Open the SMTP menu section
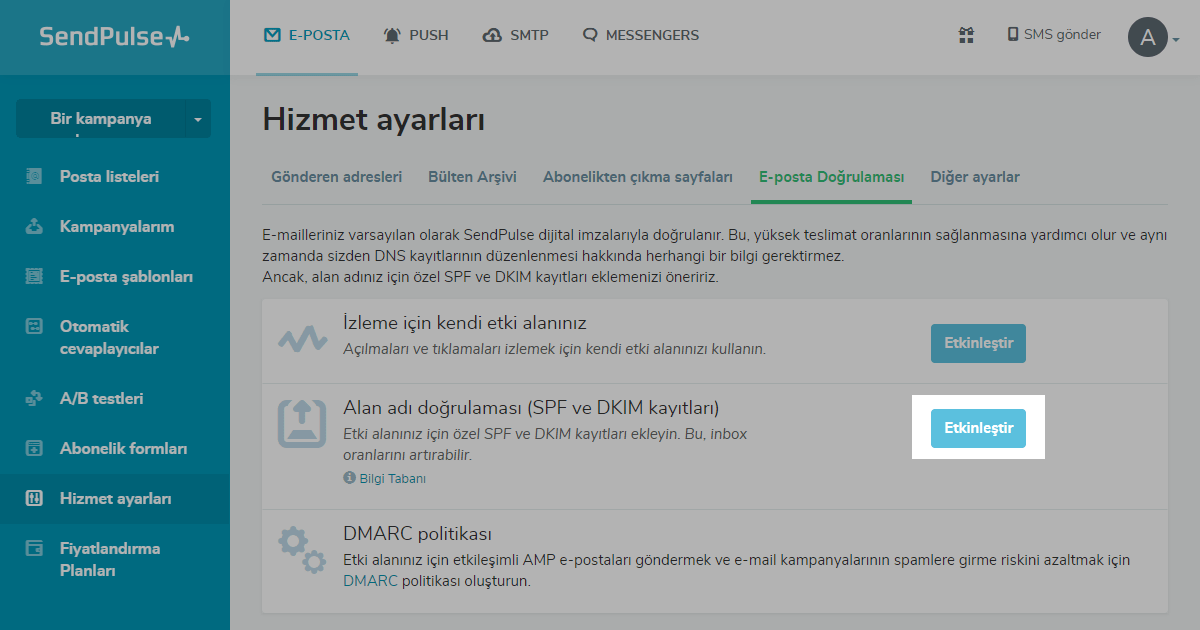Image resolution: width=1200 pixels, height=630 pixels. 515,36
